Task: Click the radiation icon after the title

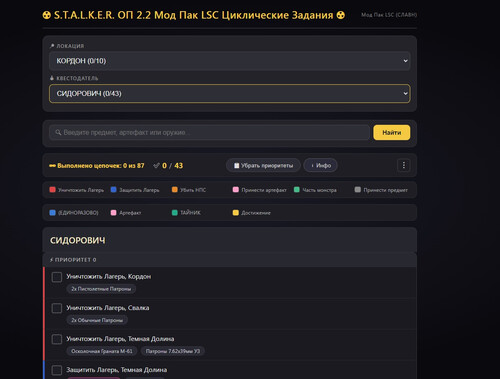Action: (340, 15)
